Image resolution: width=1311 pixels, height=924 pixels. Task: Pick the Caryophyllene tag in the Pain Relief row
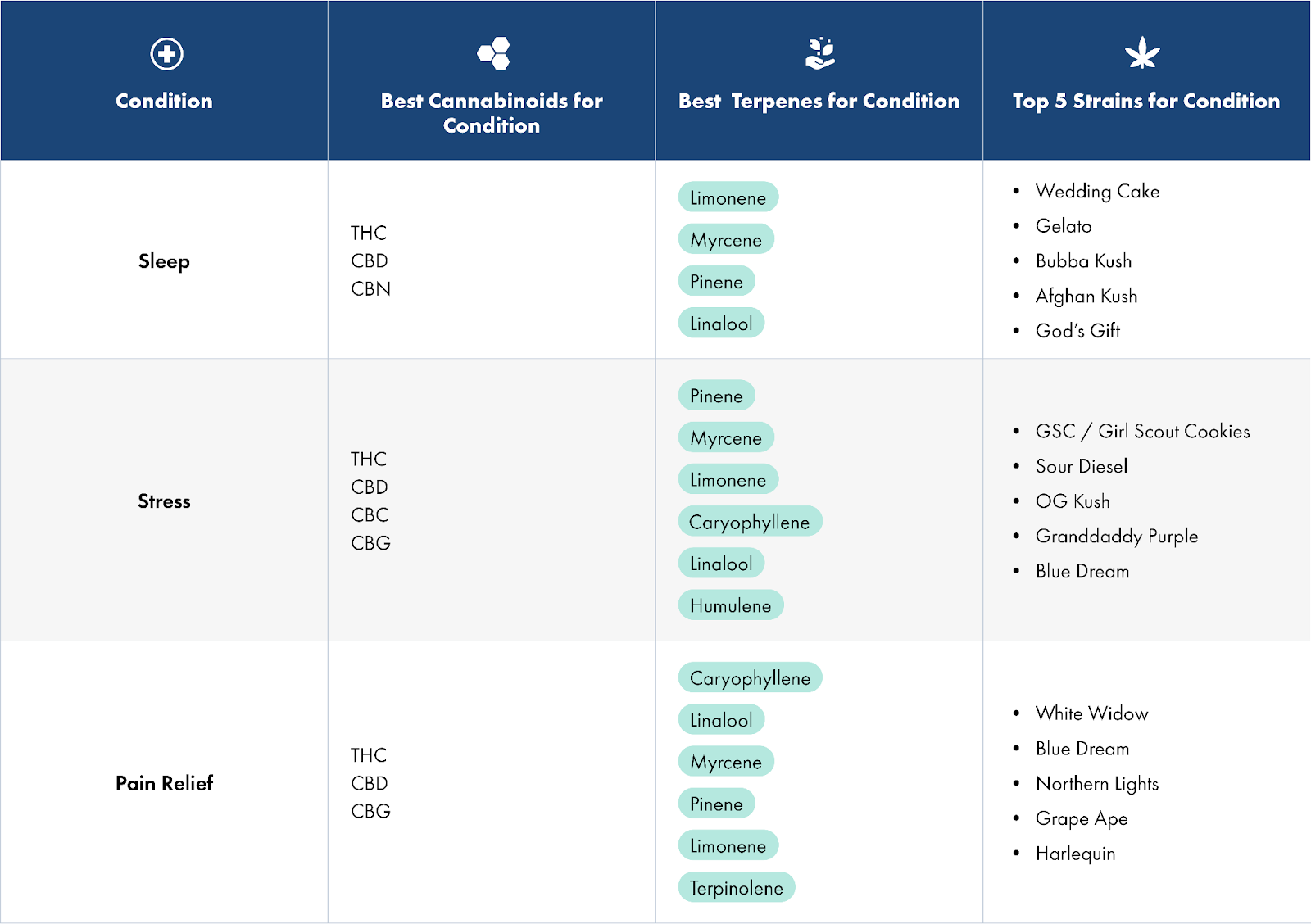click(750, 677)
